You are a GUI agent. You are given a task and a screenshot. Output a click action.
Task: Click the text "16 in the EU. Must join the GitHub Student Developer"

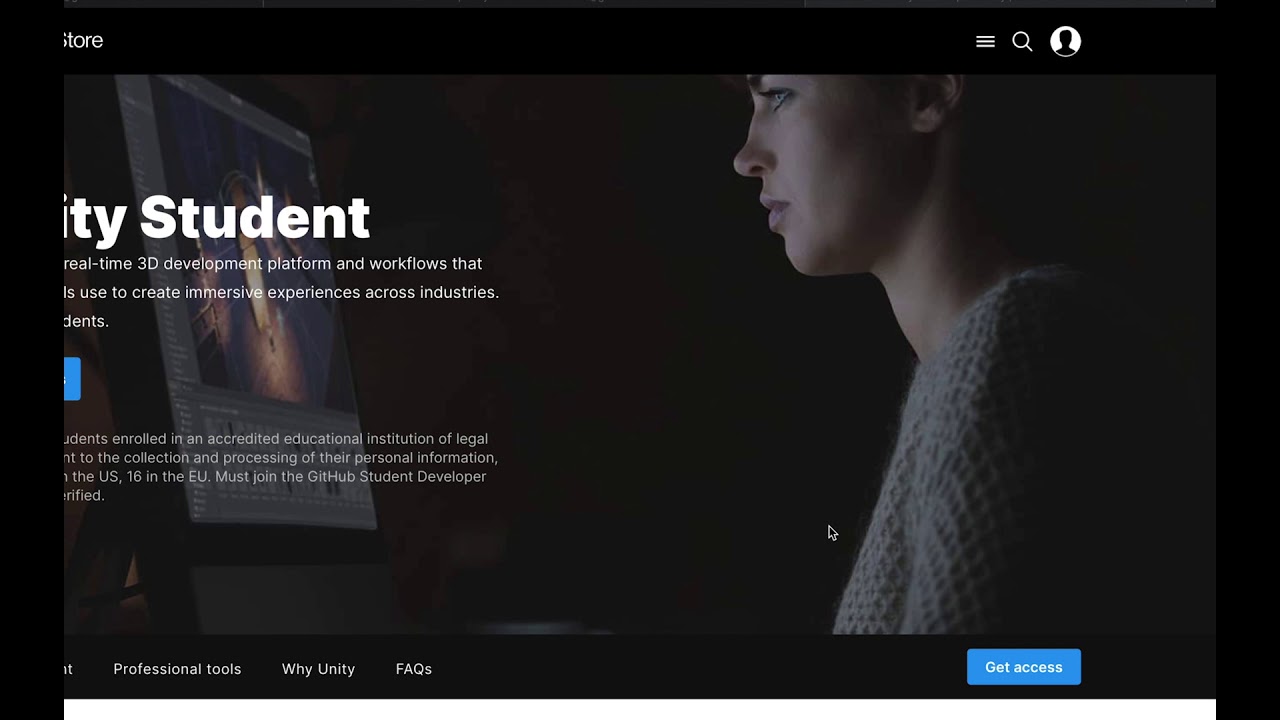(x=307, y=477)
